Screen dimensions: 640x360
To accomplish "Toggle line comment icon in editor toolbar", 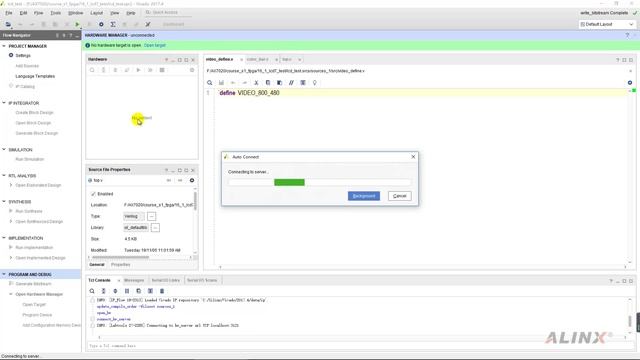I will click(x=291, y=83).
